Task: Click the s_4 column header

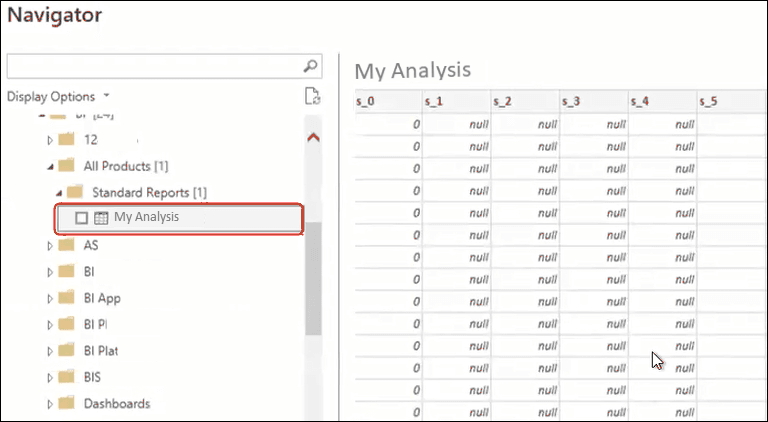Action: click(x=663, y=101)
